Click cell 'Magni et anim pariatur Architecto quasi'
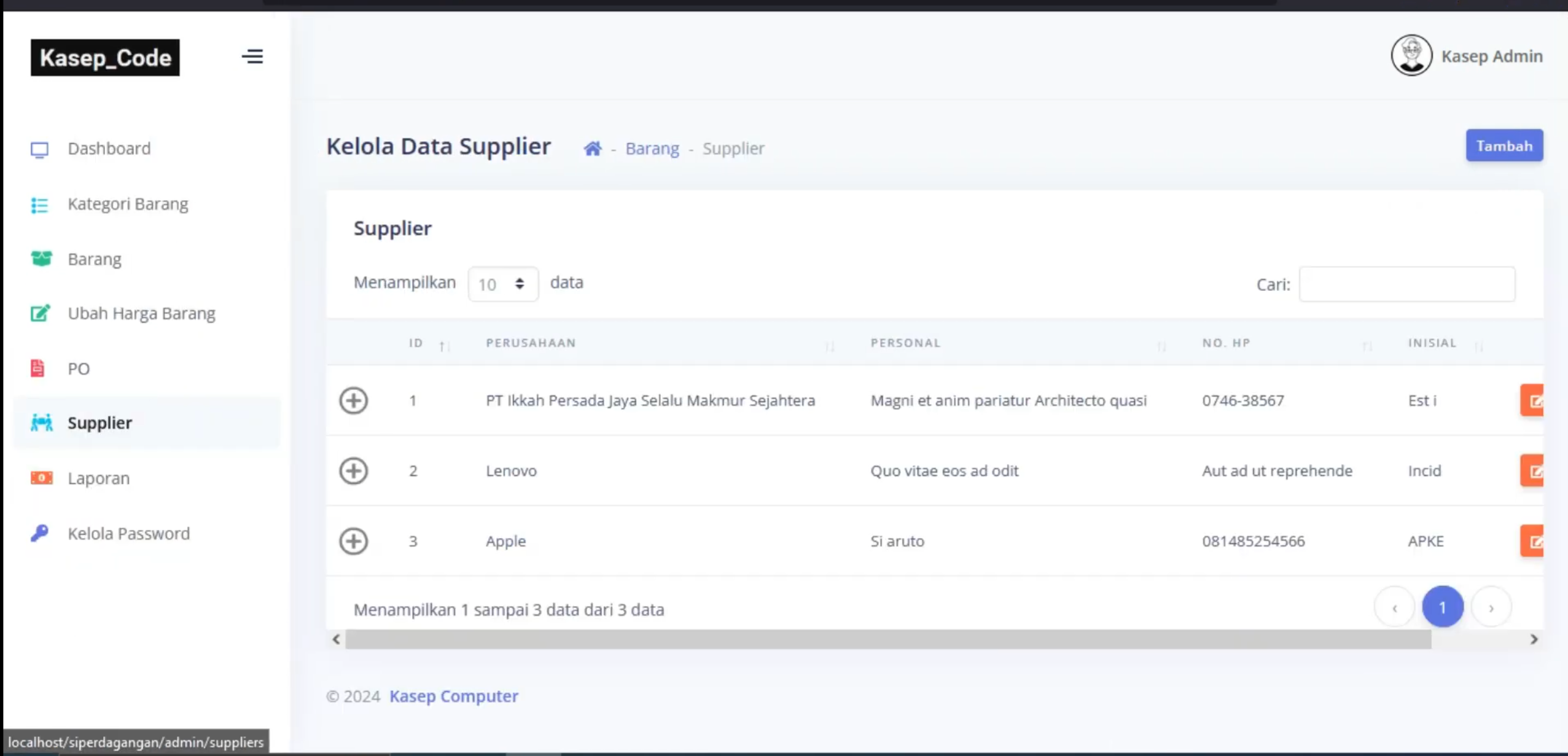The height and width of the screenshot is (756, 1568). click(1008, 400)
